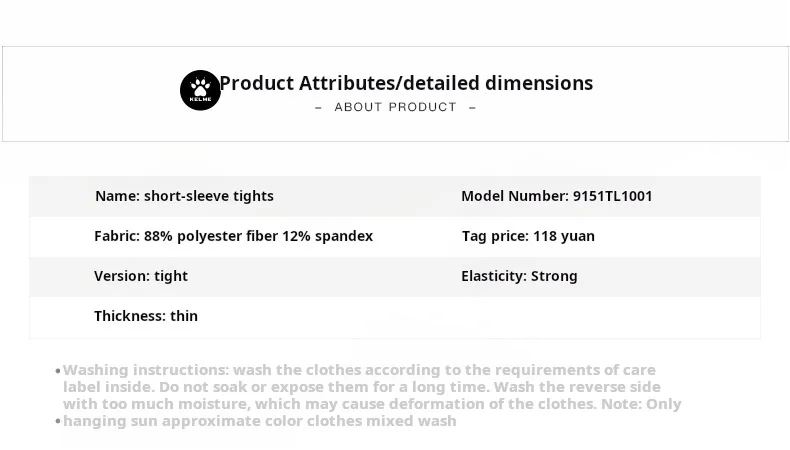Select the 'Thickness: thin' attribute

click(x=146, y=316)
